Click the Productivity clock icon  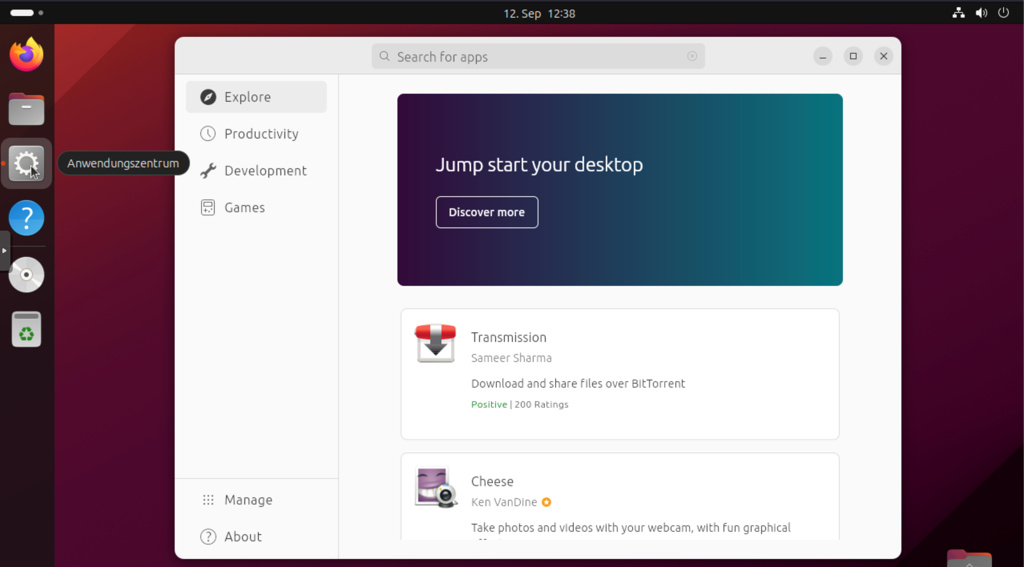(208, 134)
